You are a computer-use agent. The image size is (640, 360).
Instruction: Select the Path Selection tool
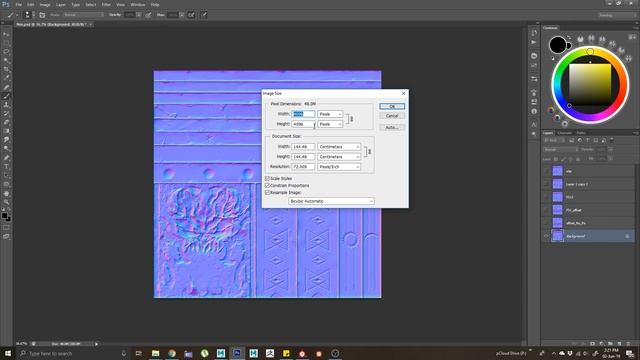(x=6, y=176)
